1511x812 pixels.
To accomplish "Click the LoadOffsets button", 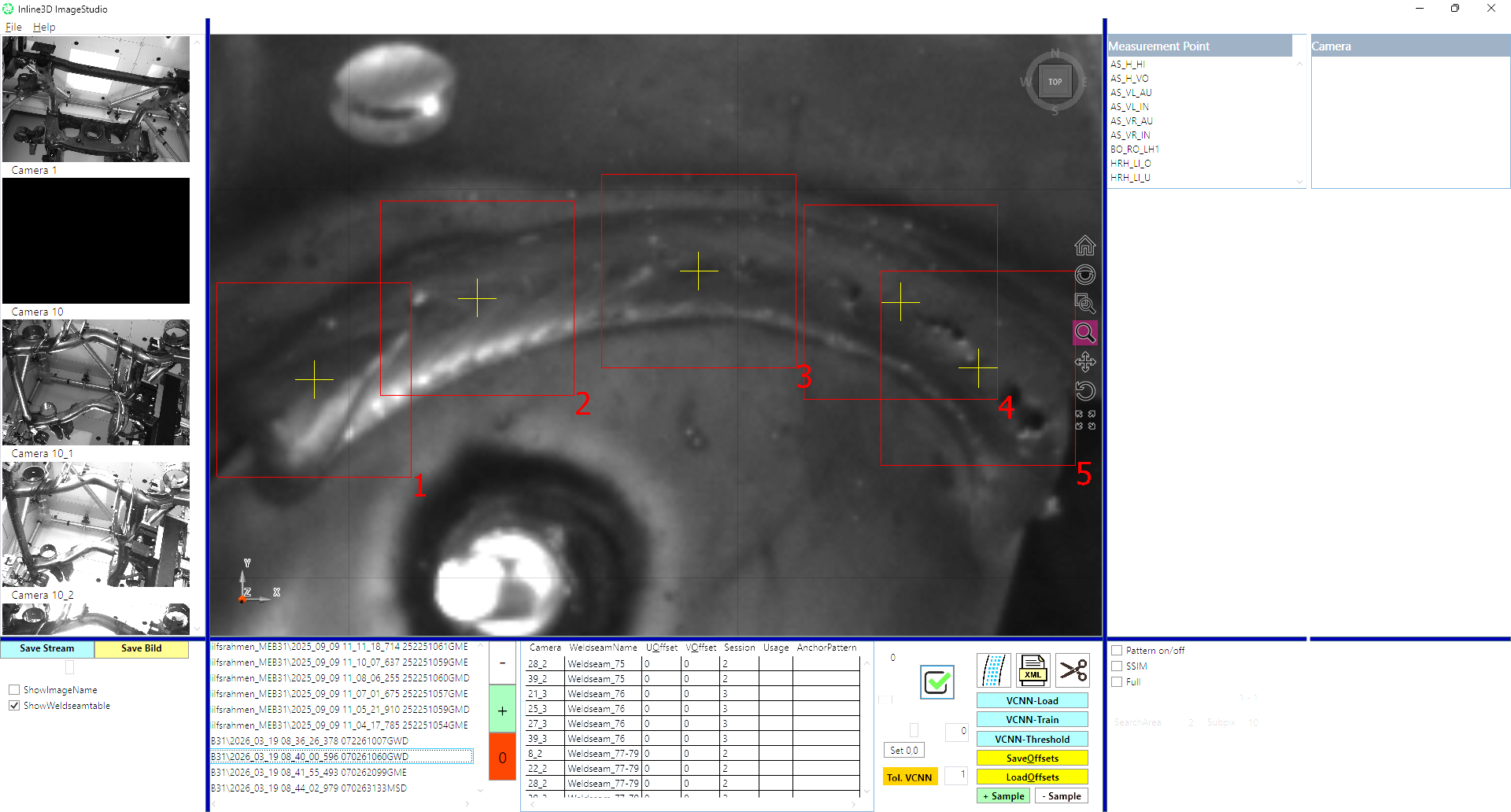I will click(1032, 777).
